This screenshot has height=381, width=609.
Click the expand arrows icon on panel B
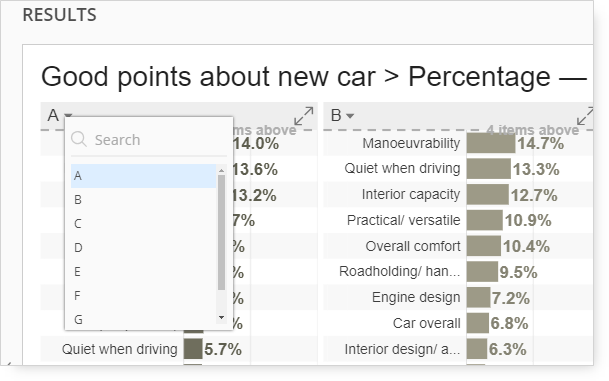click(x=585, y=116)
